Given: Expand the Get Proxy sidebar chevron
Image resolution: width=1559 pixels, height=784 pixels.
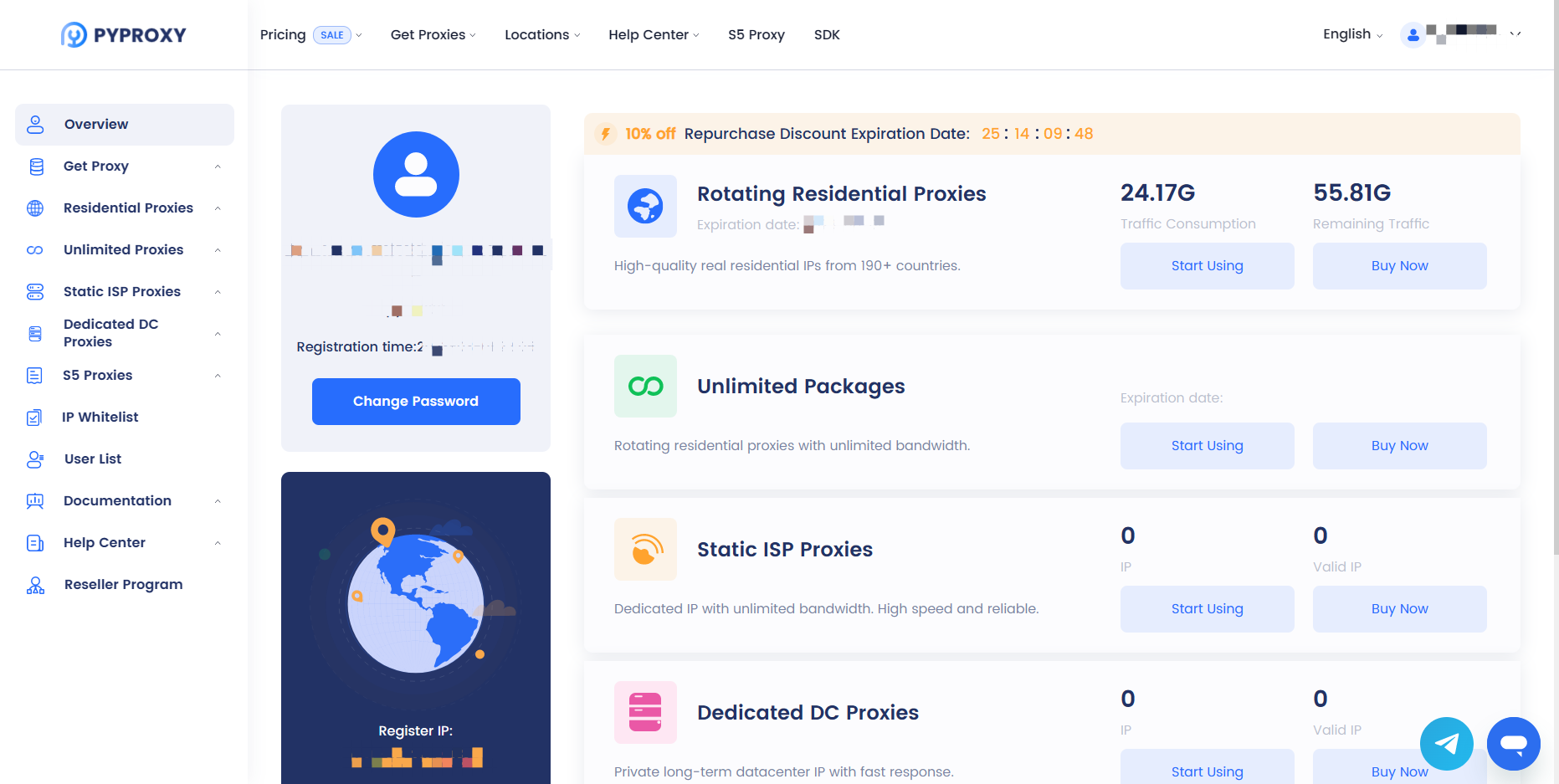Looking at the screenshot, I should pyautogui.click(x=218, y=167).
